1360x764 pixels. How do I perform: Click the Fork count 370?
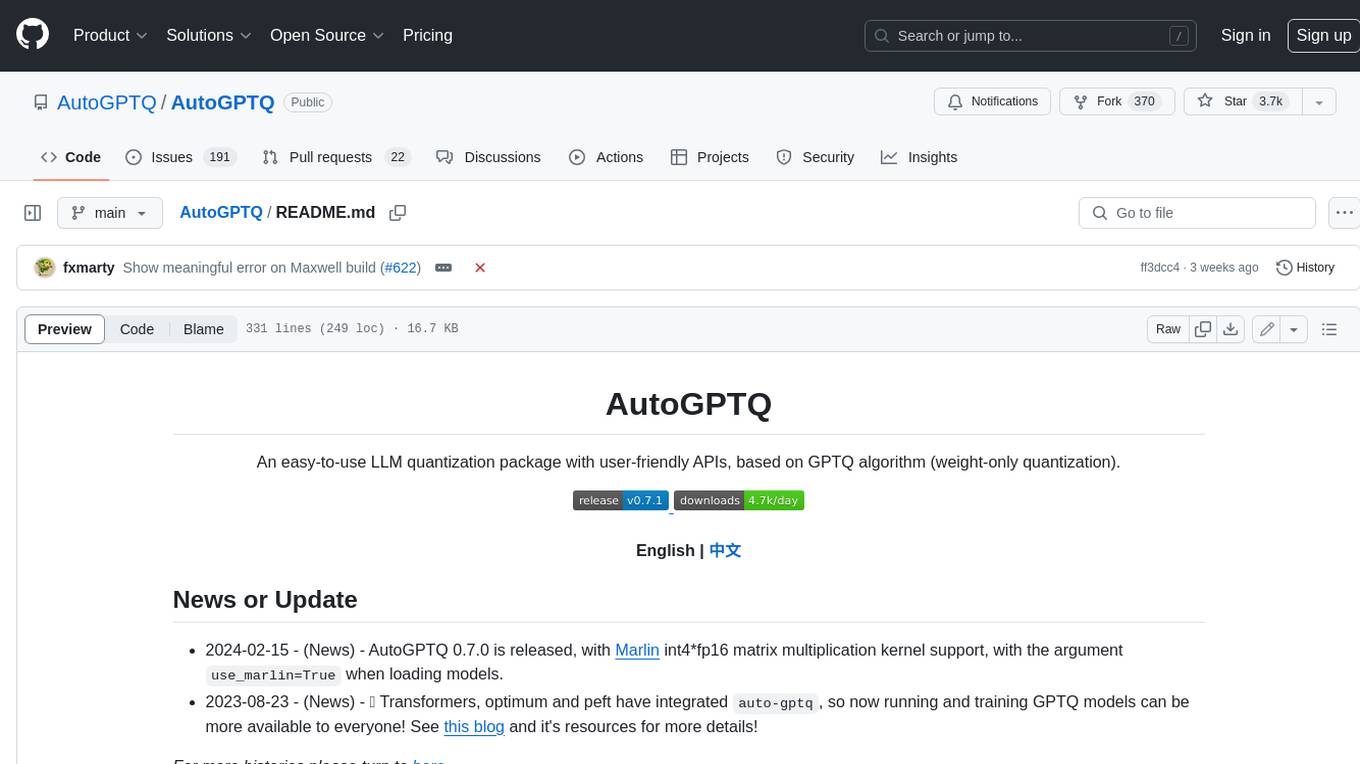coord(1144,101)
